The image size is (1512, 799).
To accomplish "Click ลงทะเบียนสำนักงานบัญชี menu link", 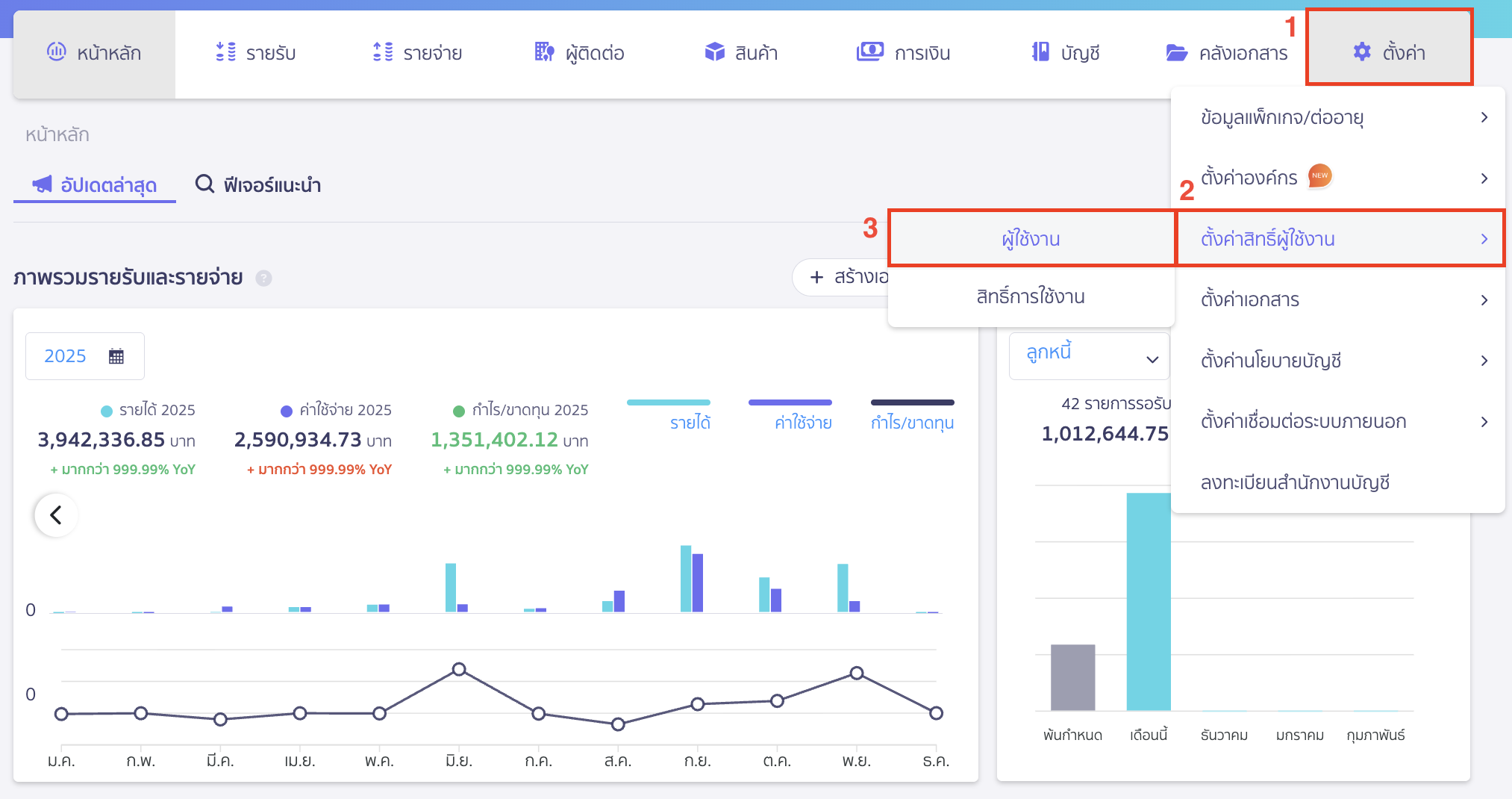I will point(1295,482).
